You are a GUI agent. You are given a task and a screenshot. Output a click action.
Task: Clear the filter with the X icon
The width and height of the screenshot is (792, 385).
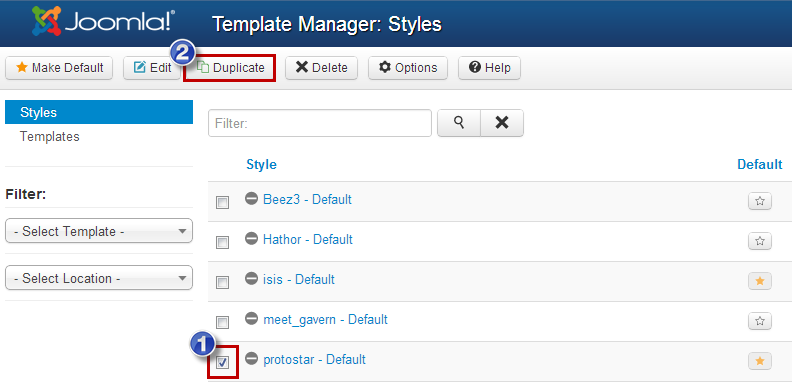click(502, 123)
